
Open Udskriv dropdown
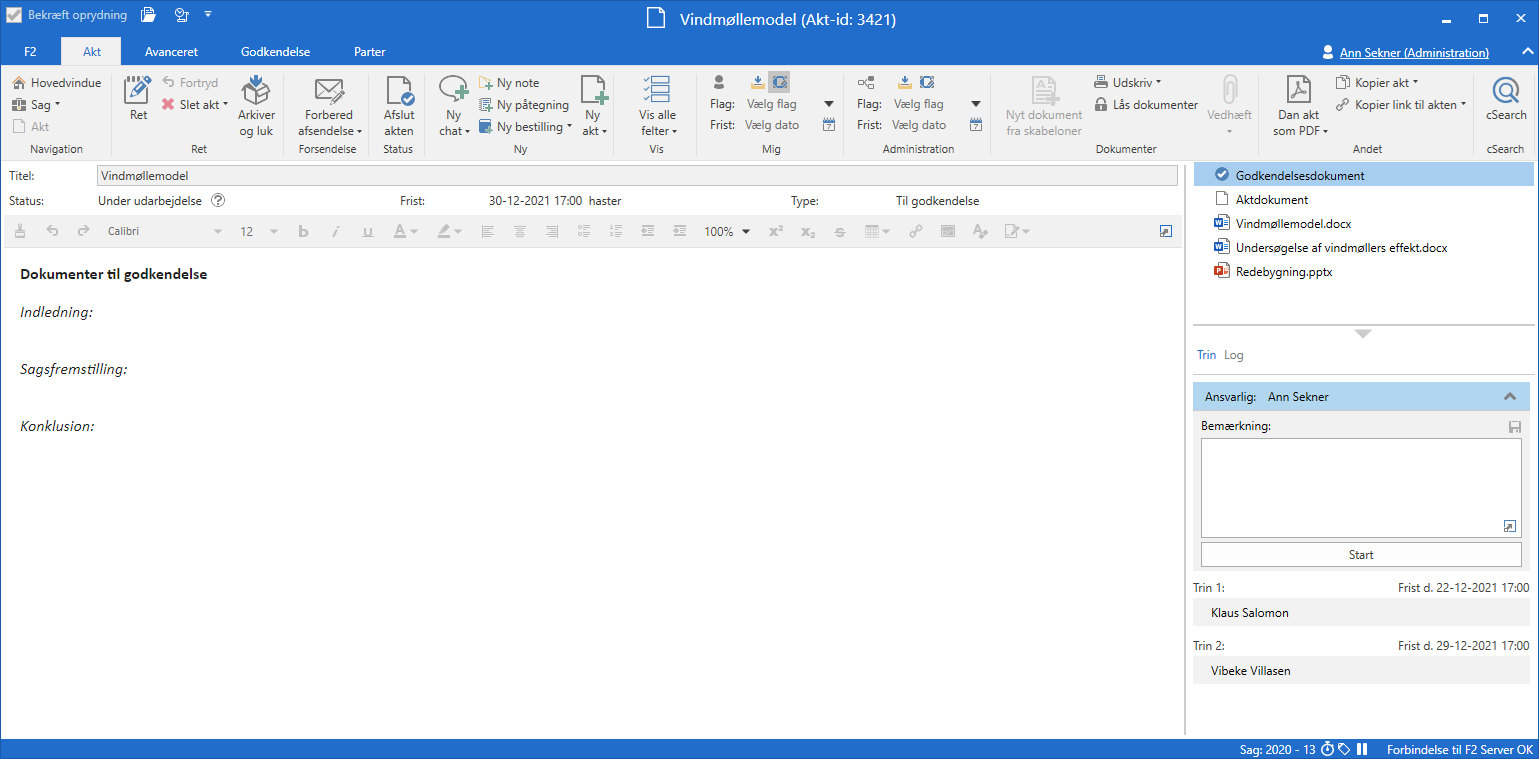click(1127, 82)
